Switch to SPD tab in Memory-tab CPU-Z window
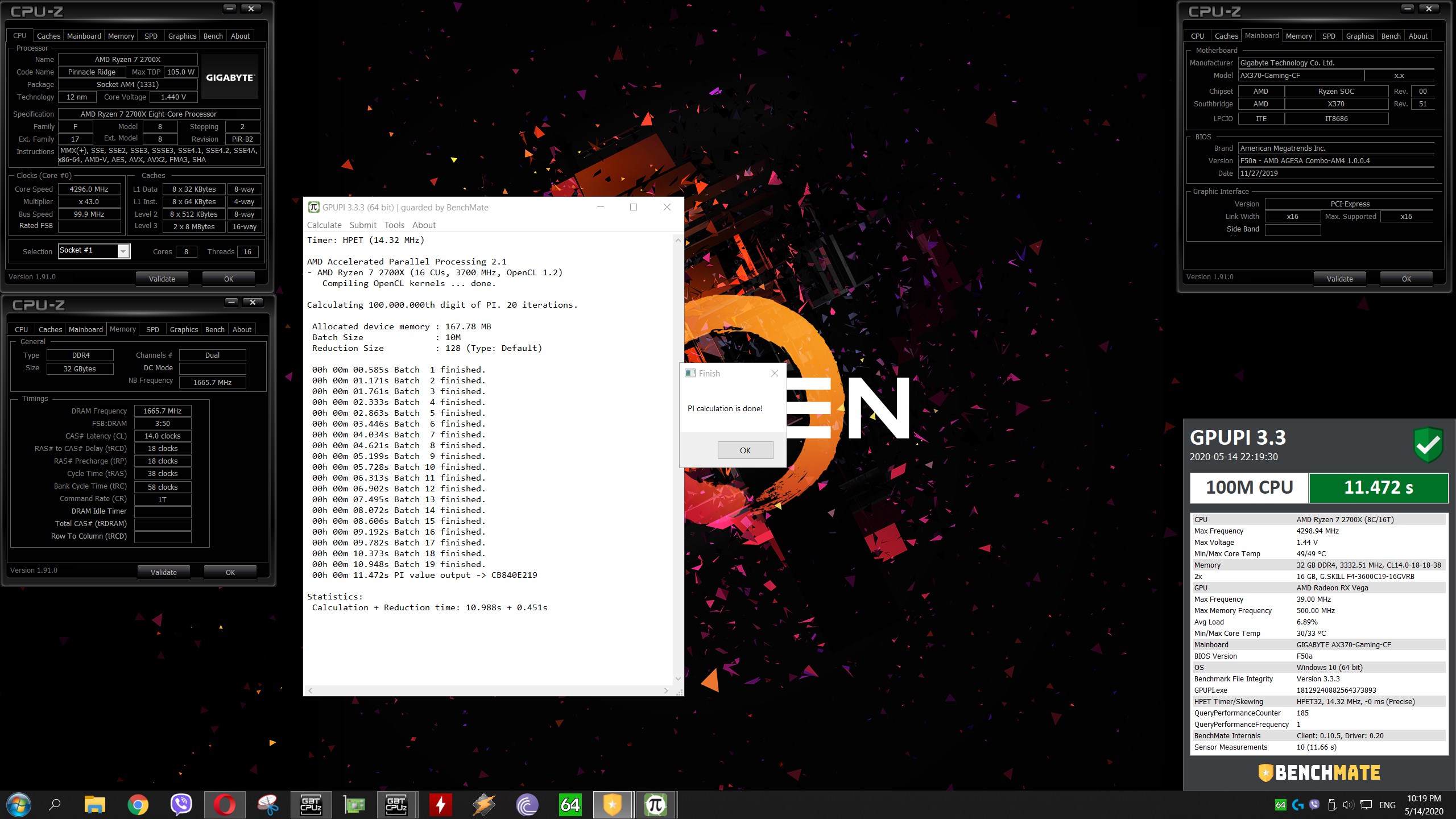1456x819 pixels. pos(152,329)
